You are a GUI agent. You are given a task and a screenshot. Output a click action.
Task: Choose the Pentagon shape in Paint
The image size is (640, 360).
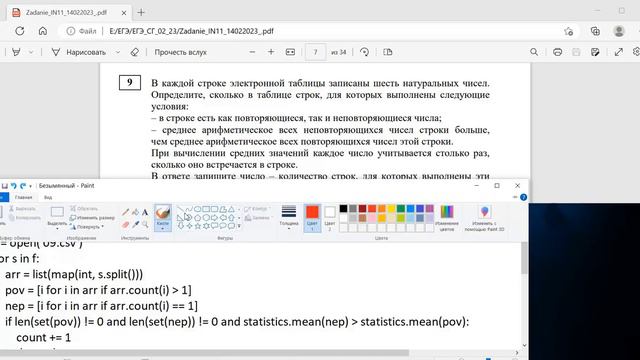197,218
